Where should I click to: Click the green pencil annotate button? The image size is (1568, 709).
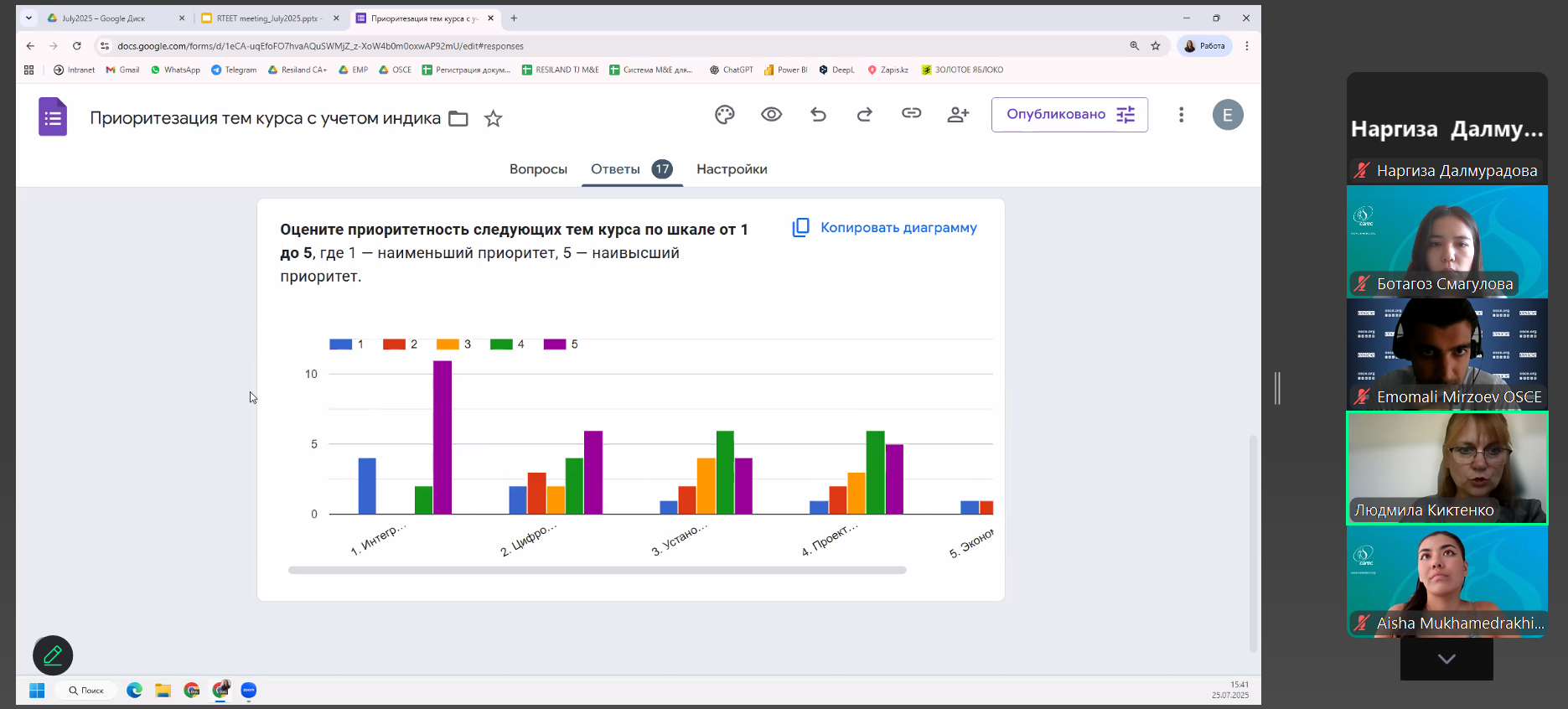point(53,655)
